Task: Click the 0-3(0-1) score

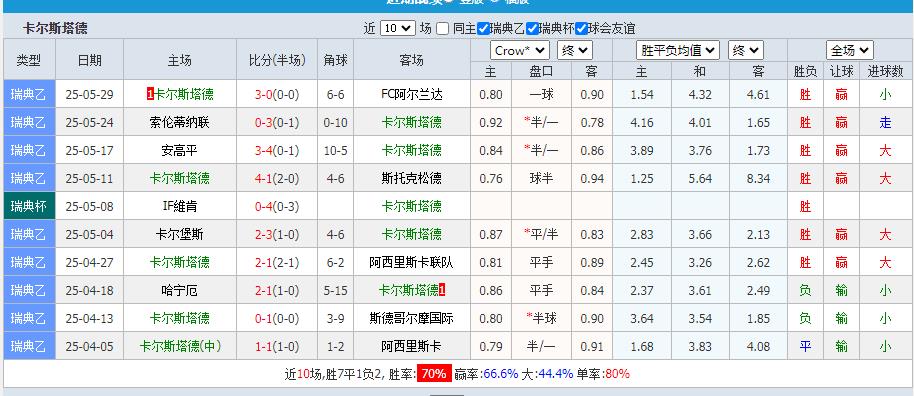Action: pyautogui.click(x=277, y=122)
